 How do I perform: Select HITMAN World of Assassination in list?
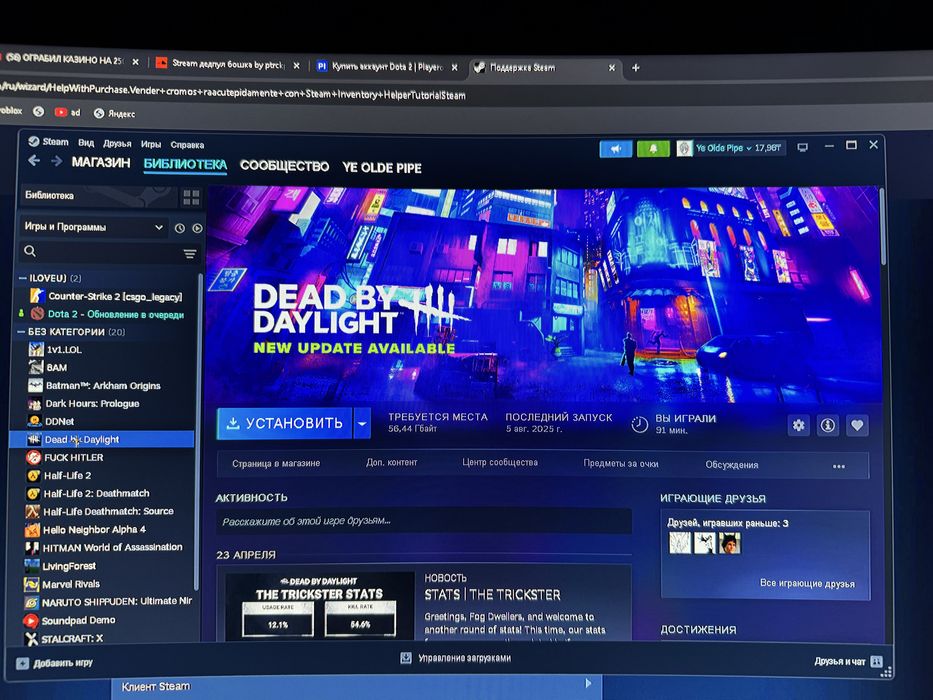112,547
